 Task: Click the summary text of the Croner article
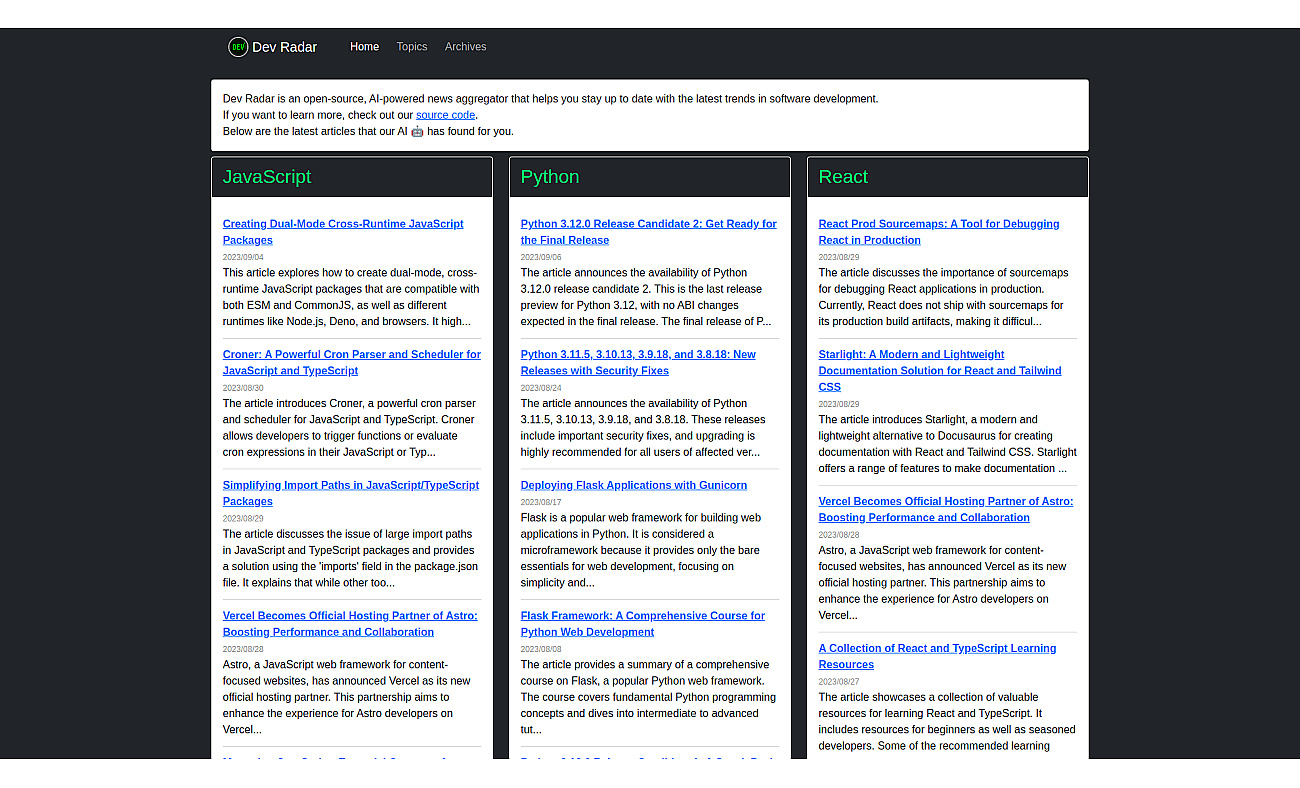tap(350, 428)
